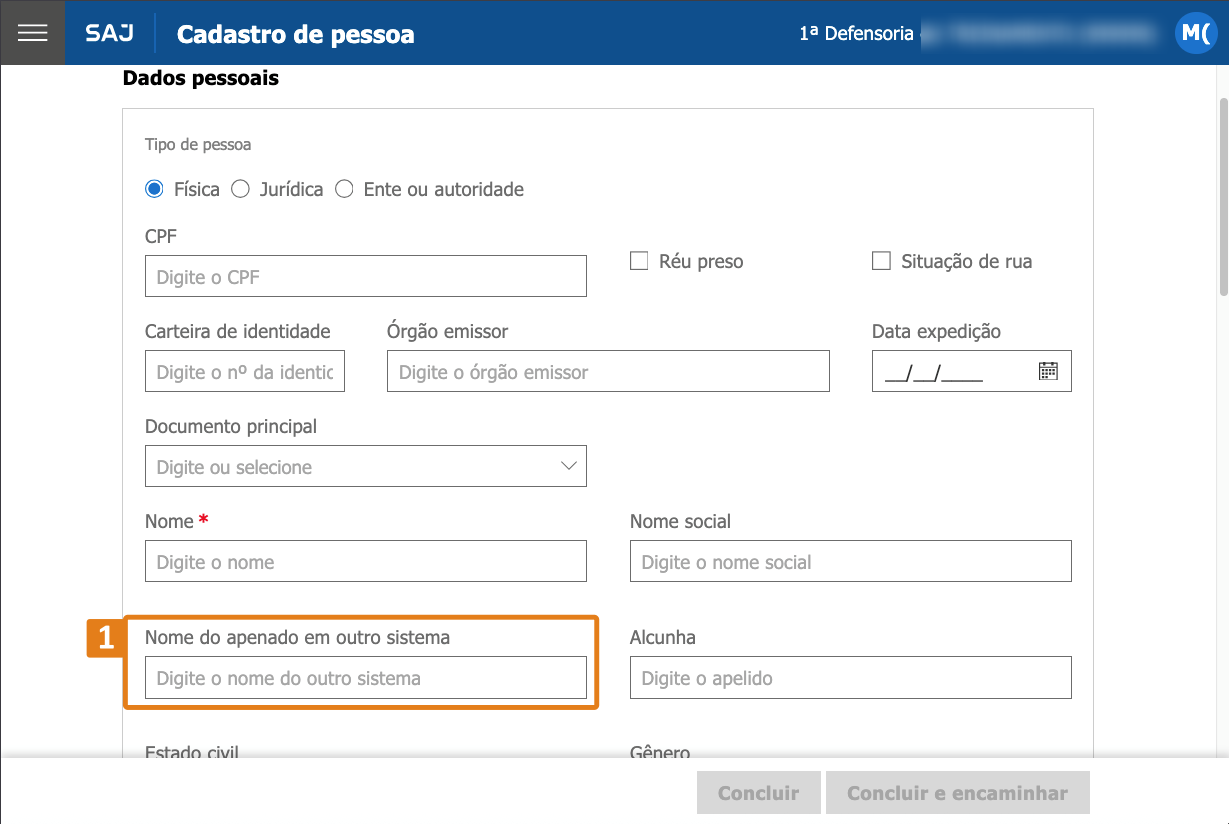Open the calendar picker for Data expedição
1229x824 pixels.
(1048, 371)
